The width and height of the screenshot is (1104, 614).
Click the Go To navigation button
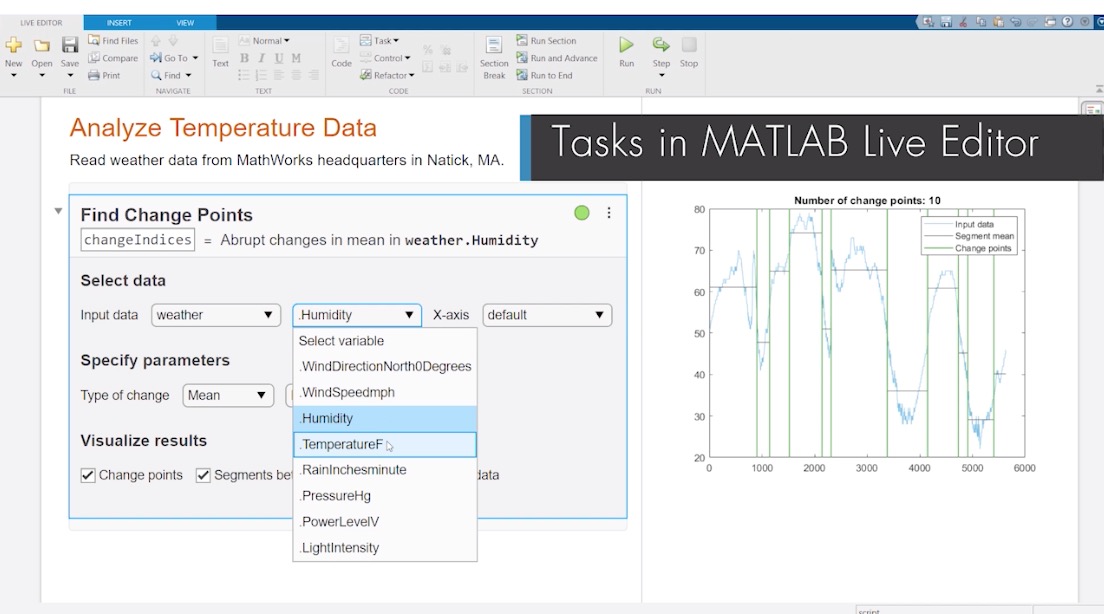point(169,58)
